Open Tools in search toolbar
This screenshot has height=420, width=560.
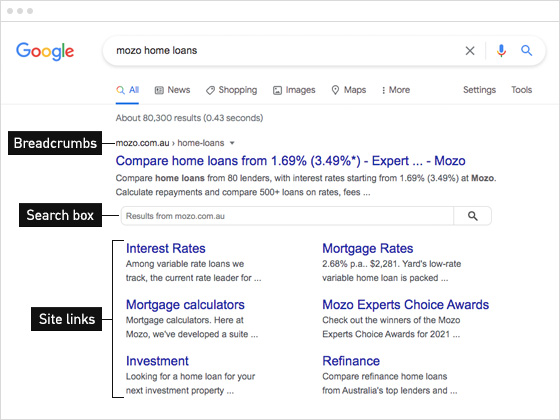[x=521, y=90]
